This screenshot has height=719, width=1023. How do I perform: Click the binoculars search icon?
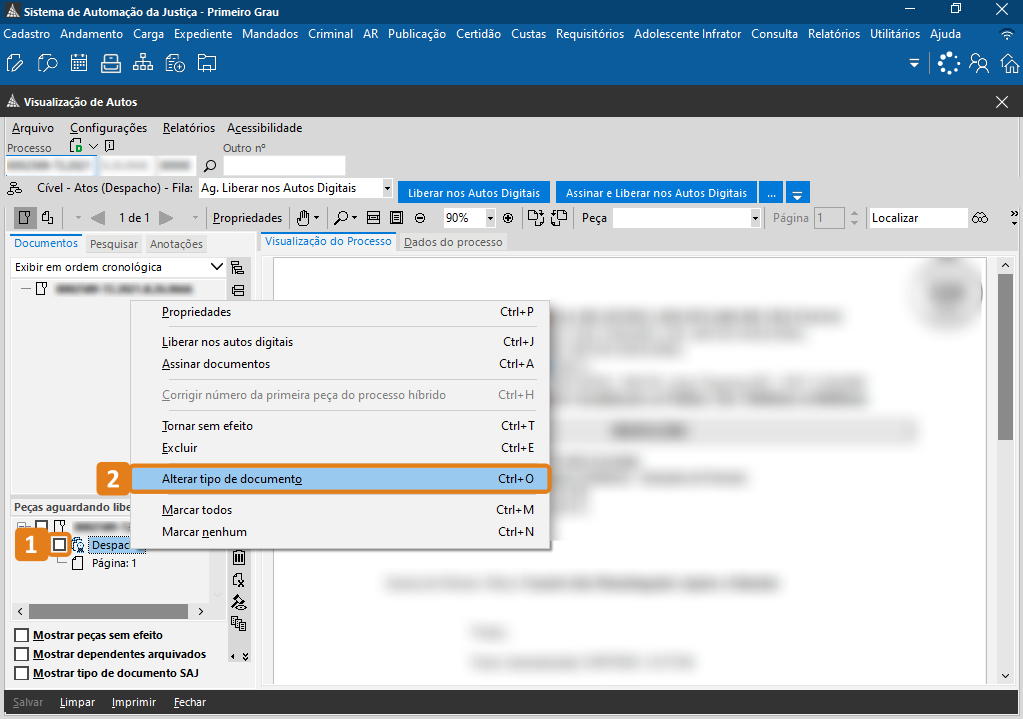980,217
